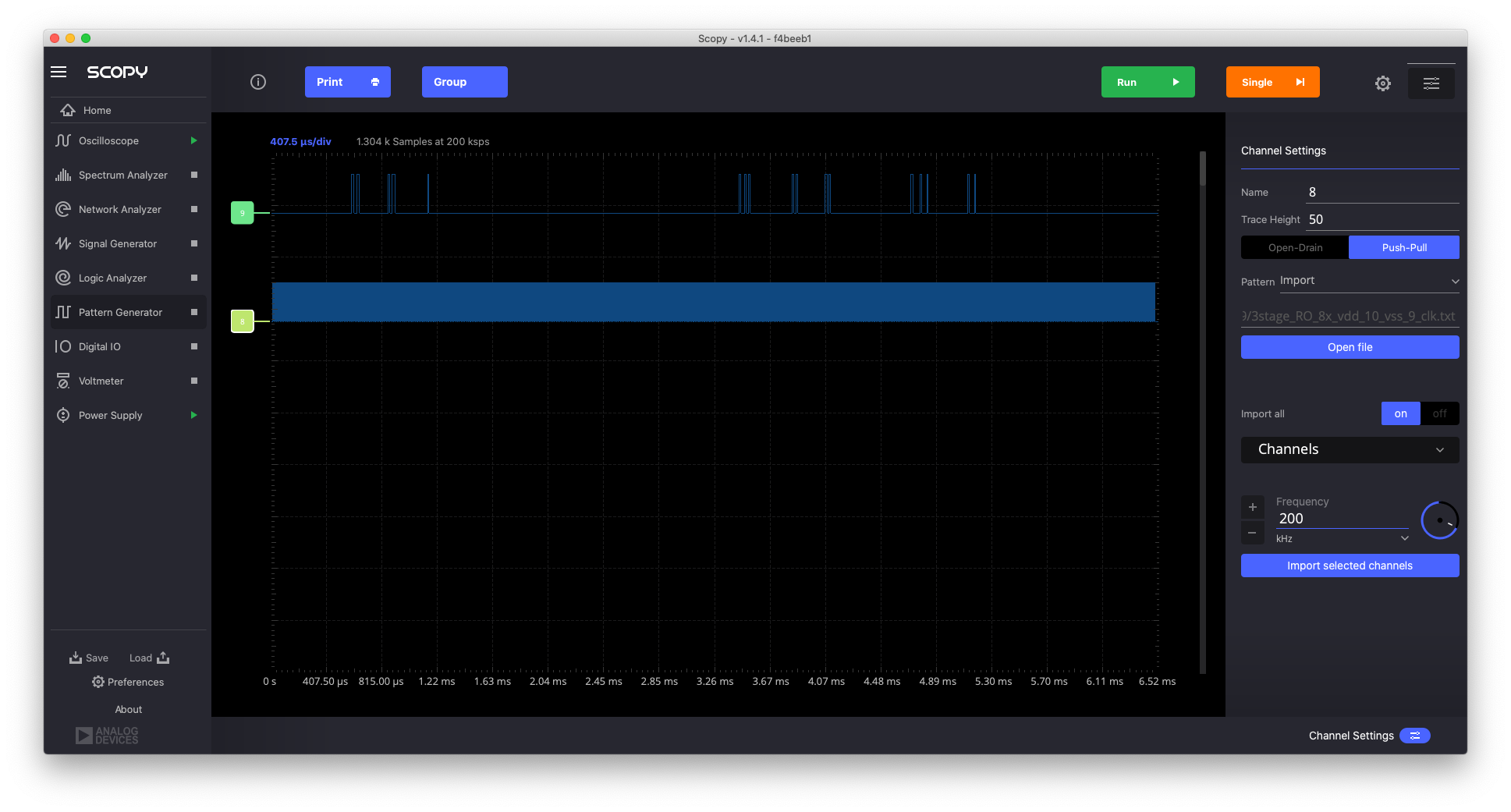Select channel 9 handle marker

243,213
